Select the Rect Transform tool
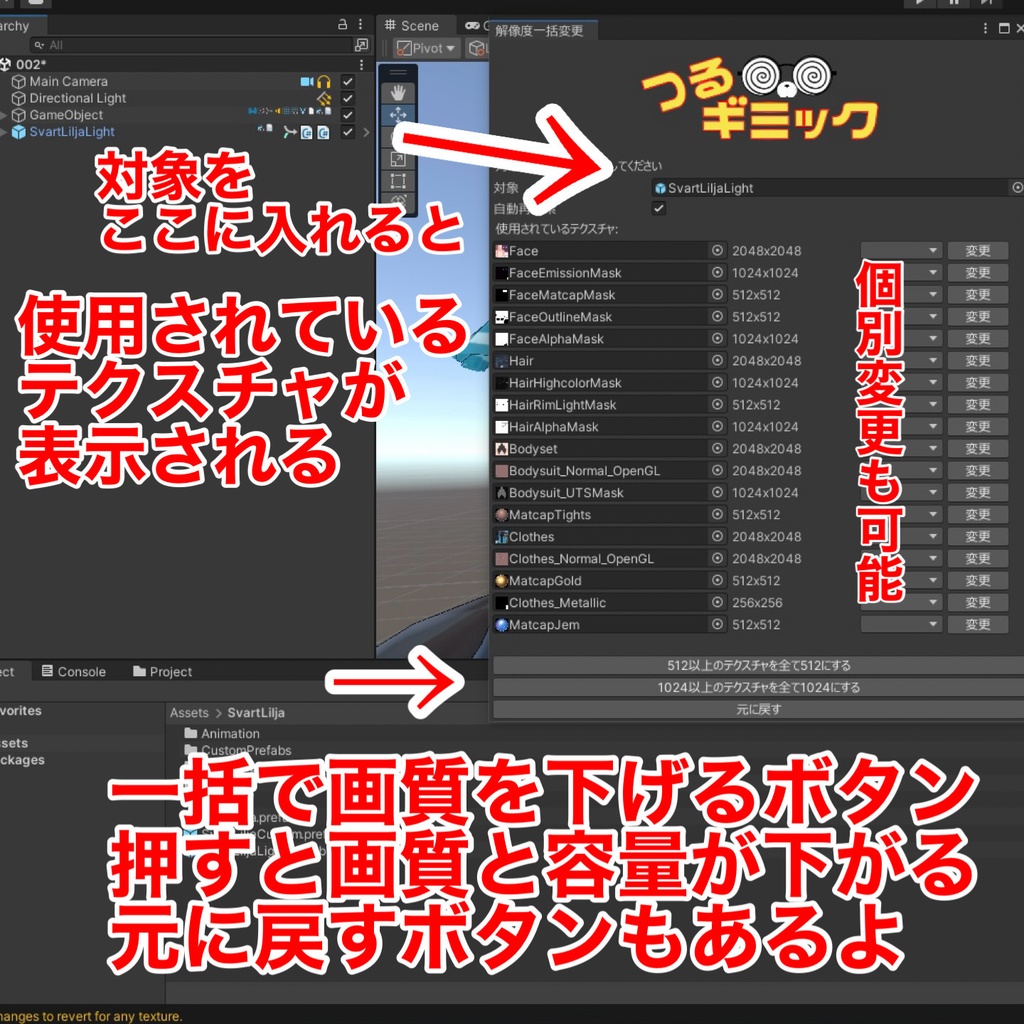This screenshot has height=1024, width=1024. [398, 180]
